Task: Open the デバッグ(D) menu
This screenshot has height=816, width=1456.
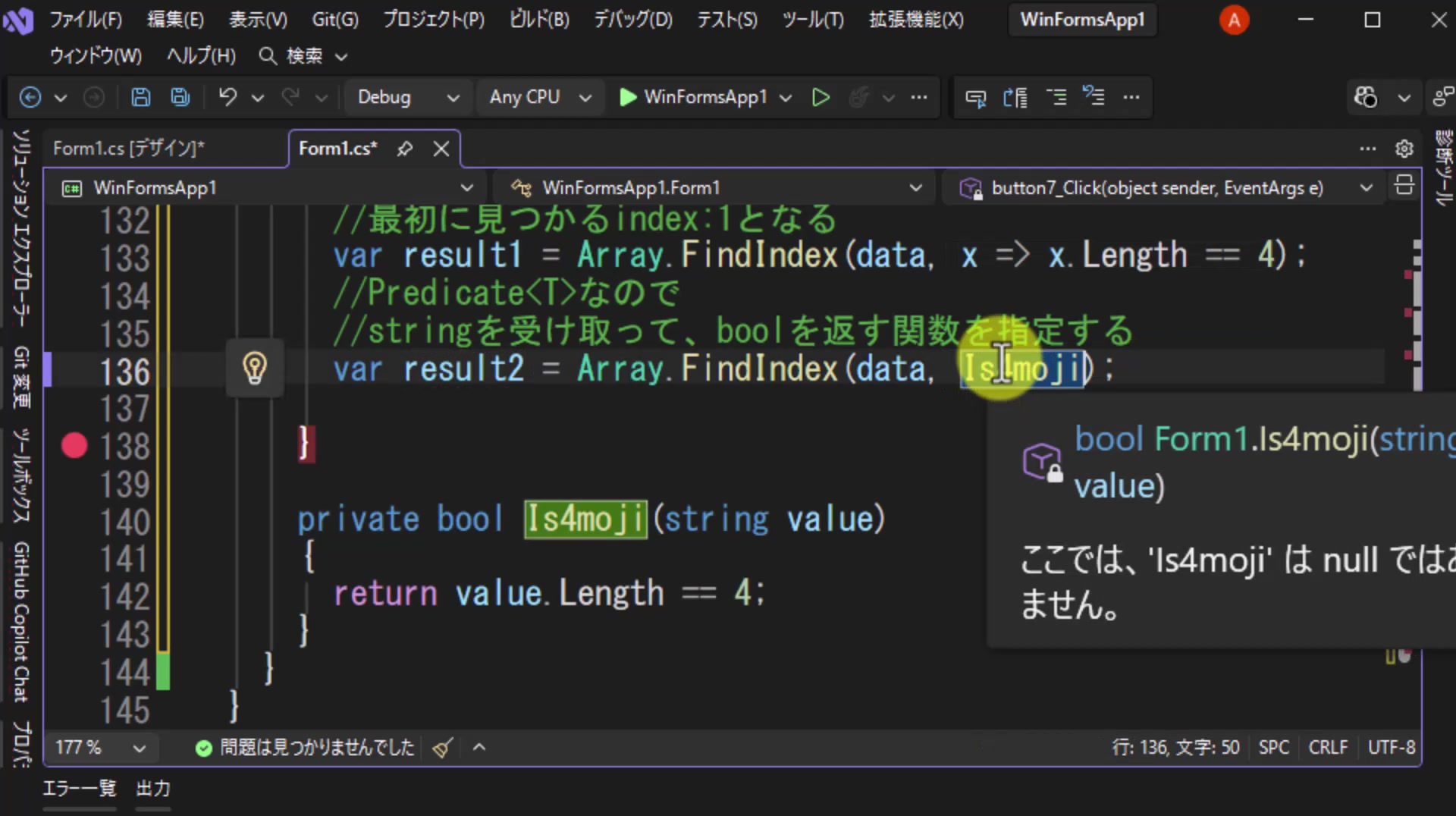Action: tap(633, 20)
